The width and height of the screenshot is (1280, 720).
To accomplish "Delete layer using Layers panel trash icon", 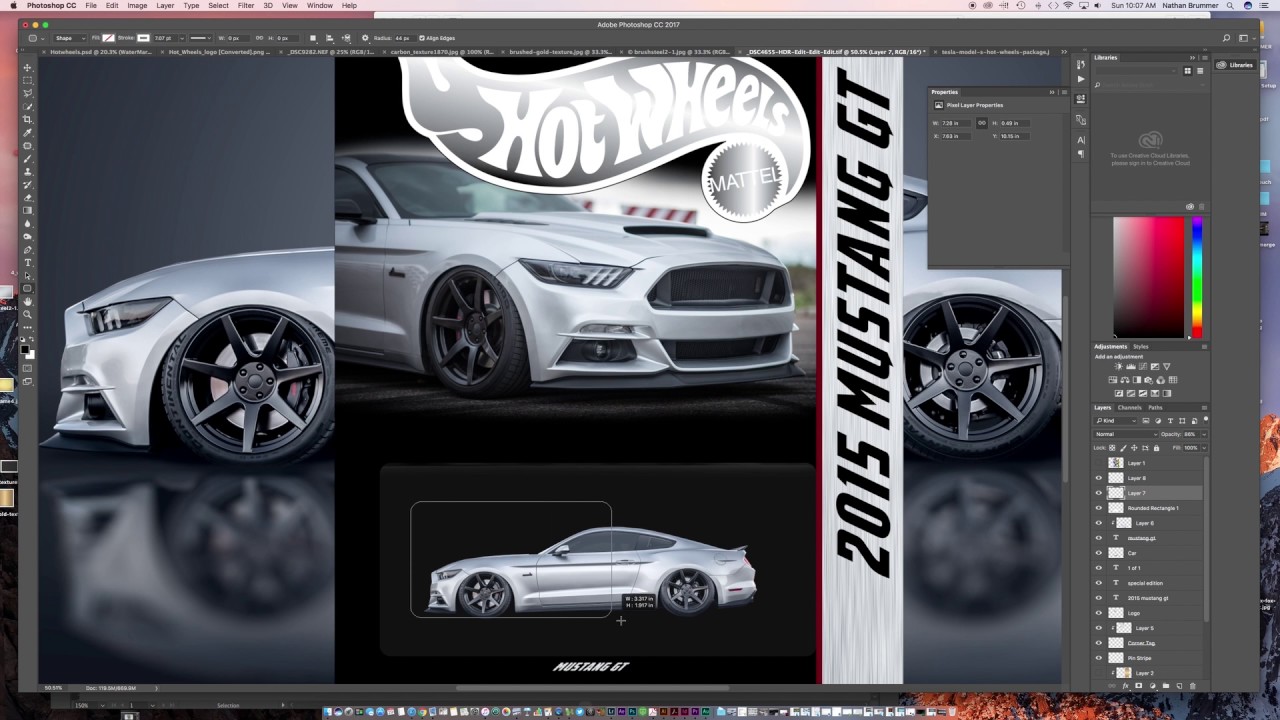I will coord(1193,686).
